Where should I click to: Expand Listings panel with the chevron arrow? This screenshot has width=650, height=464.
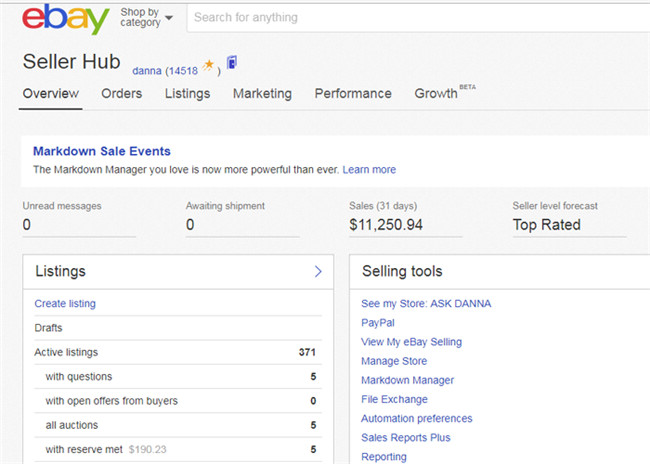[318, 271]
